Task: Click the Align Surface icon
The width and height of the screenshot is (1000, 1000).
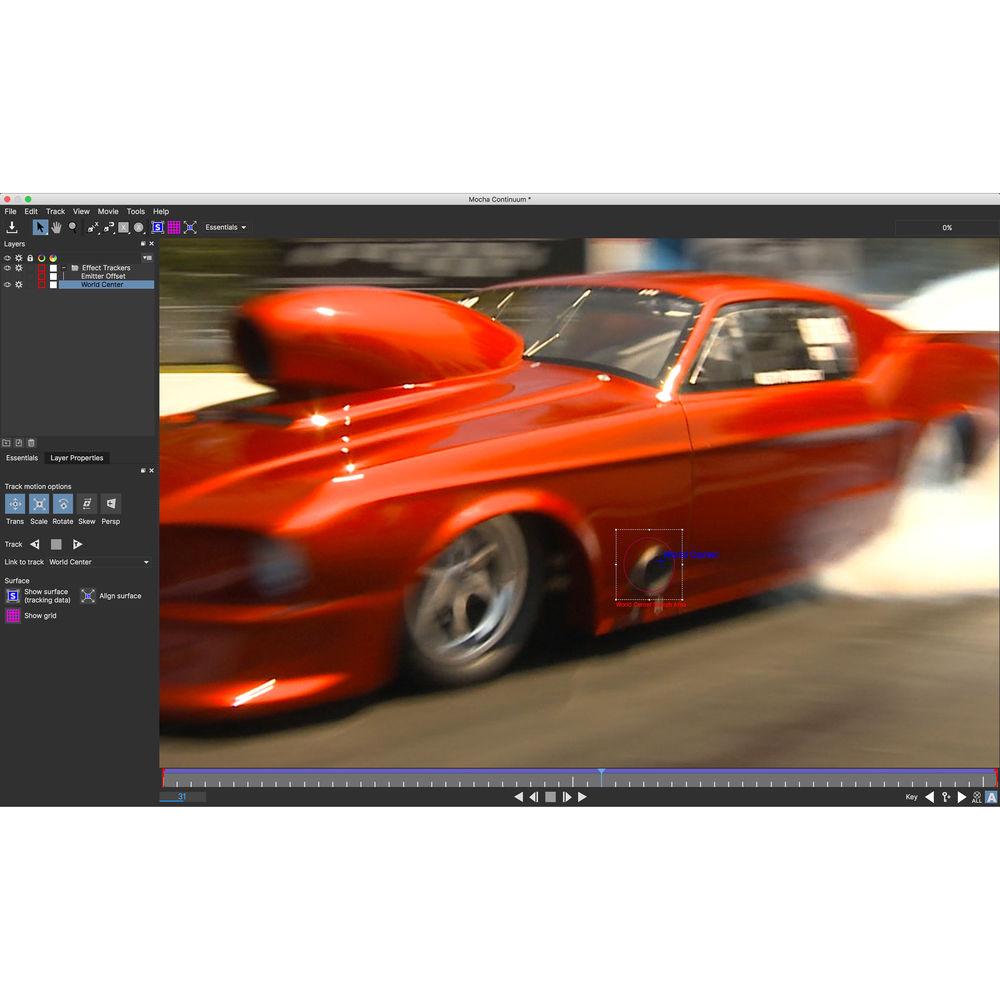Action: coord(88,595)
